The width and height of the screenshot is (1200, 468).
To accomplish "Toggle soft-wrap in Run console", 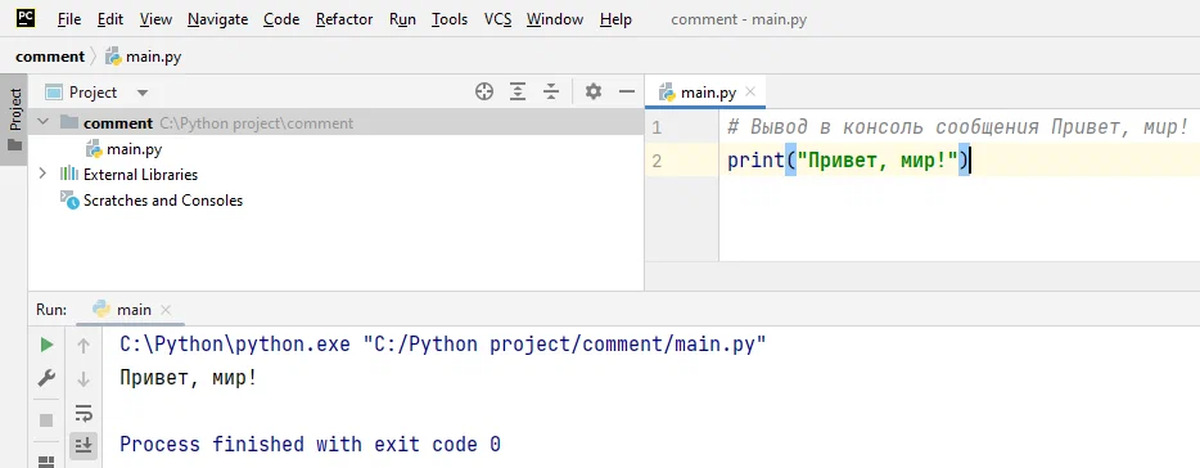I will point(84,413).
